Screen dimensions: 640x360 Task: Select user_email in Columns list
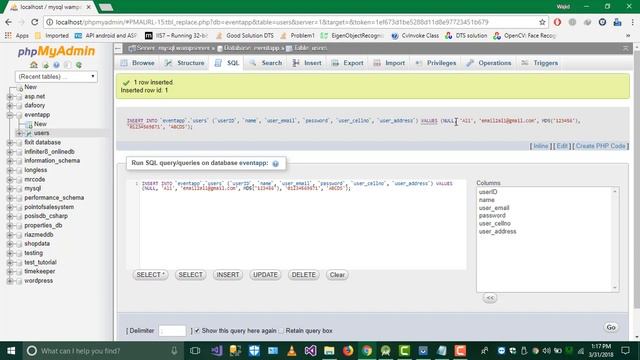click(494, 208)
